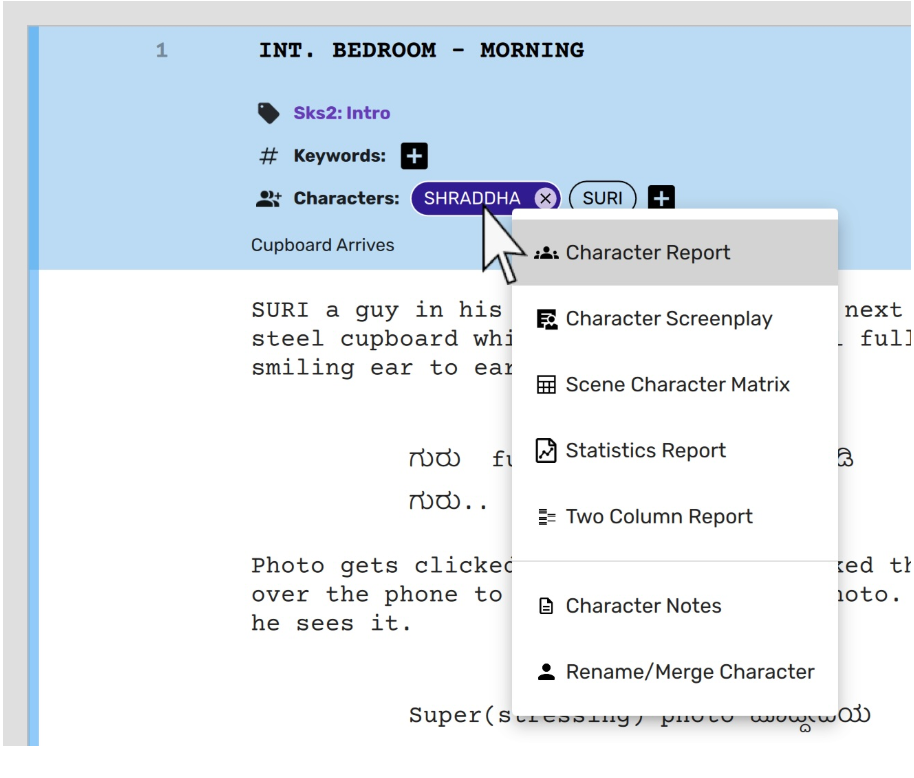Click the hash icon next to Keywords
The image size is (914, 778).
(268, 156)
